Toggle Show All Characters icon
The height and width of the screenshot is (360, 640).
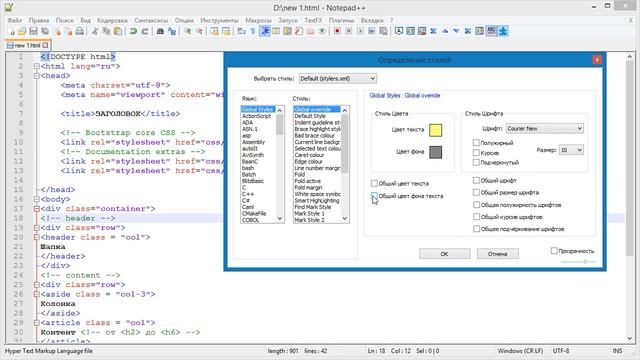pyautogui.click(x=253, y=31)
